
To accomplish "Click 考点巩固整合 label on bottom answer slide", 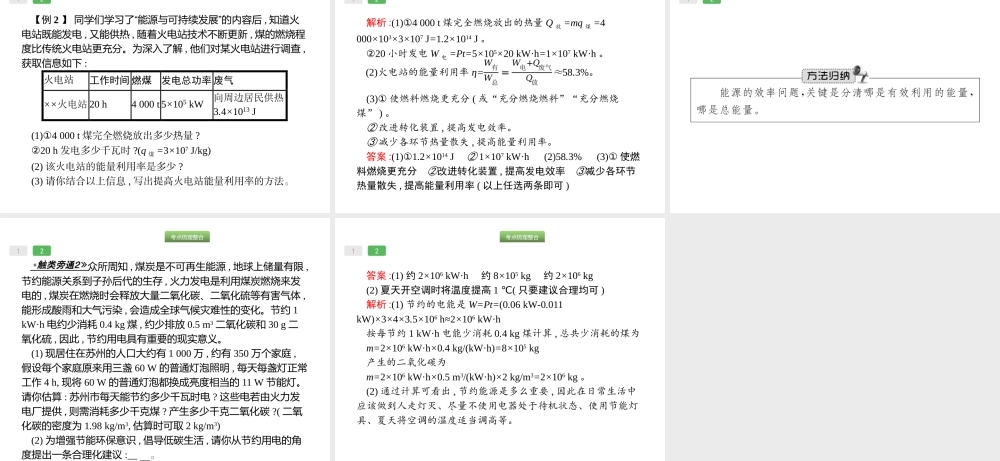I will tap(522, 237).
